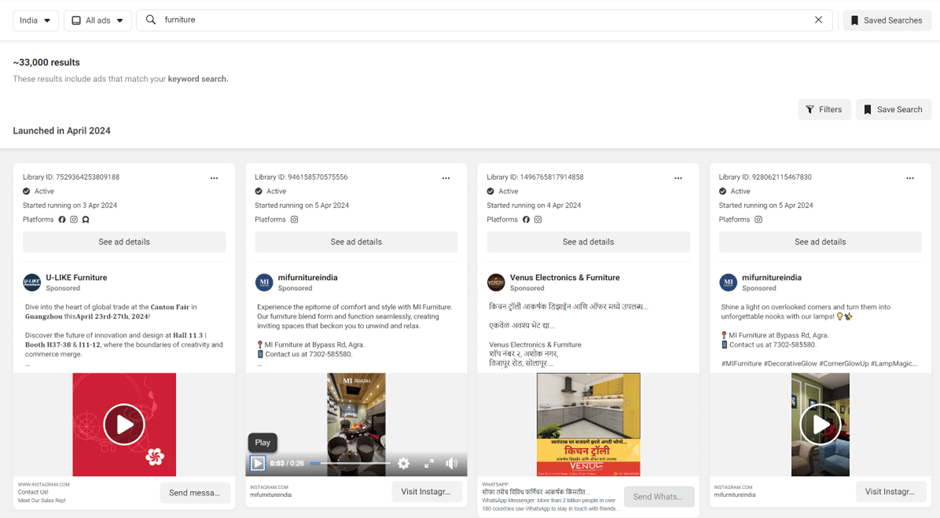The width and height of the screenshot is (940, 518).
Task: Click the U-LIKE Furniture advertiser name
Action: point(76,278)
